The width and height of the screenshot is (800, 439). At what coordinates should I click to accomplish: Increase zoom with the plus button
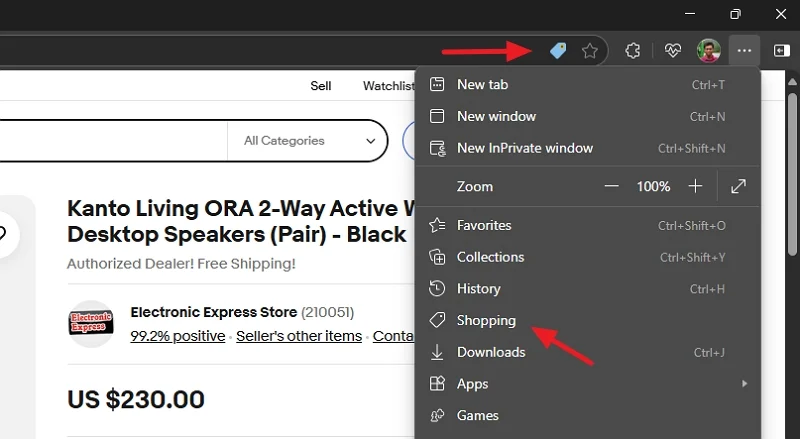point(695,186)
